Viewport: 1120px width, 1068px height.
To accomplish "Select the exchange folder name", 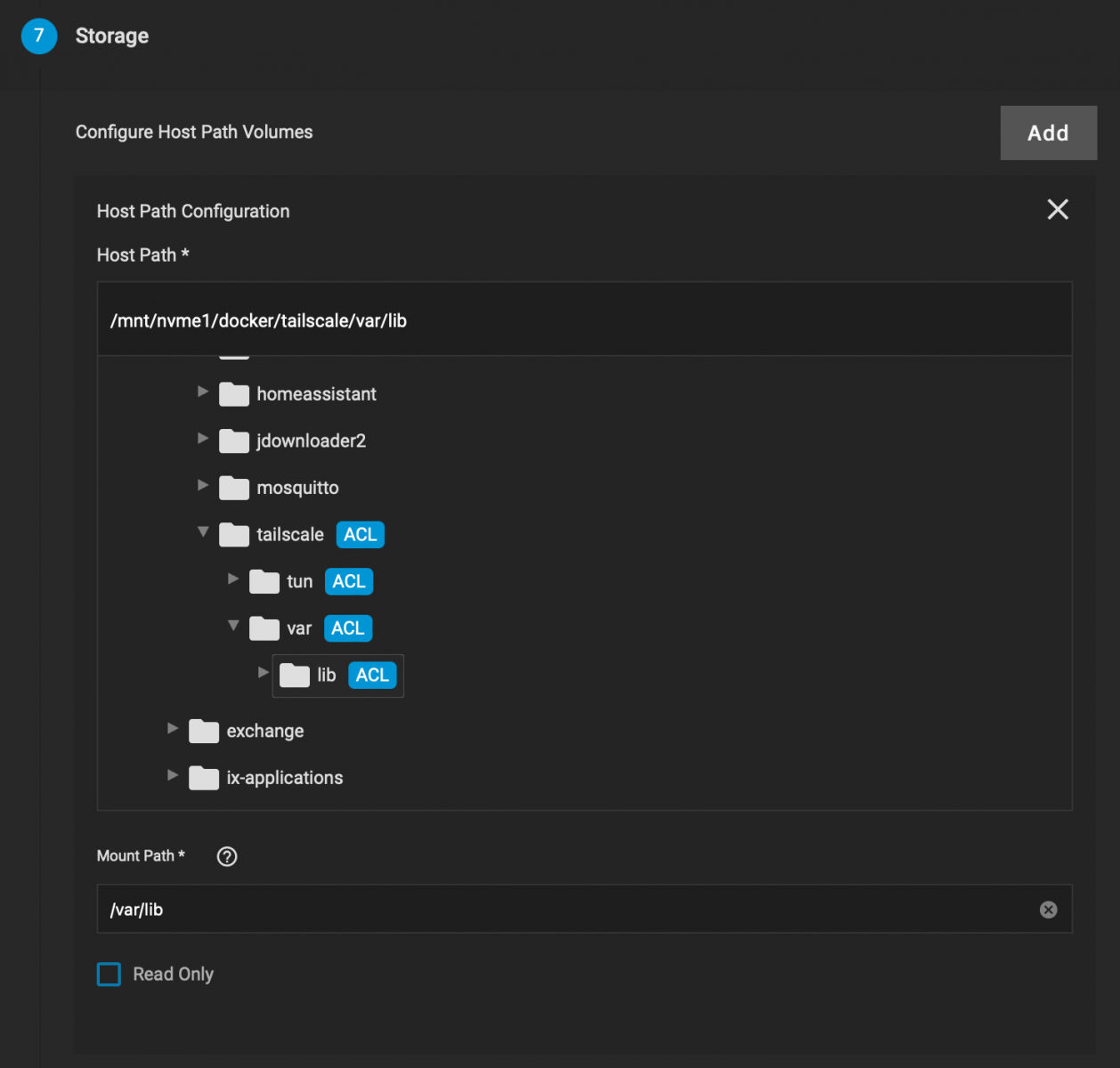I will (x=265, y=731).
